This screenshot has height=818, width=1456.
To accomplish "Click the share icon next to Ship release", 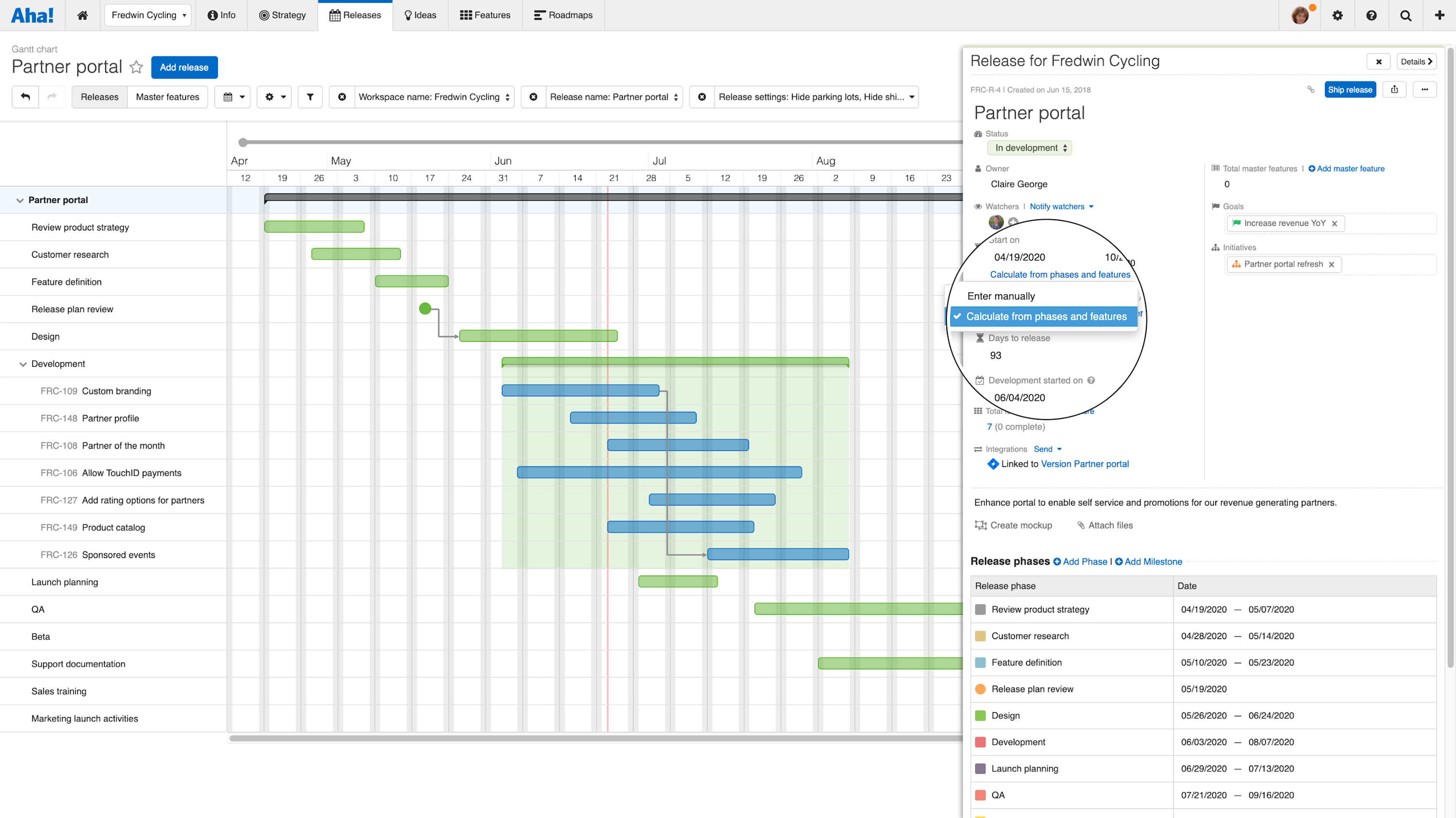I will tap(1395, 89).
